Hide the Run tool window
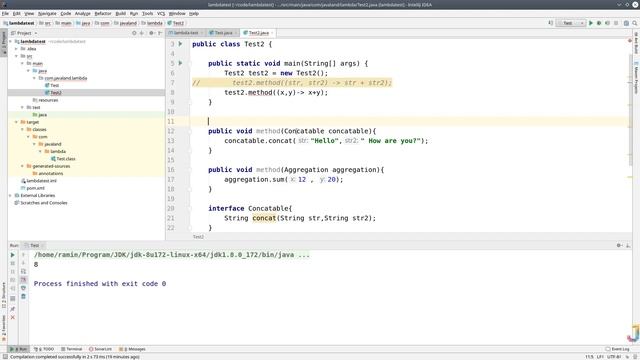This screenshot has width=640, height=360. pos(628,245)
